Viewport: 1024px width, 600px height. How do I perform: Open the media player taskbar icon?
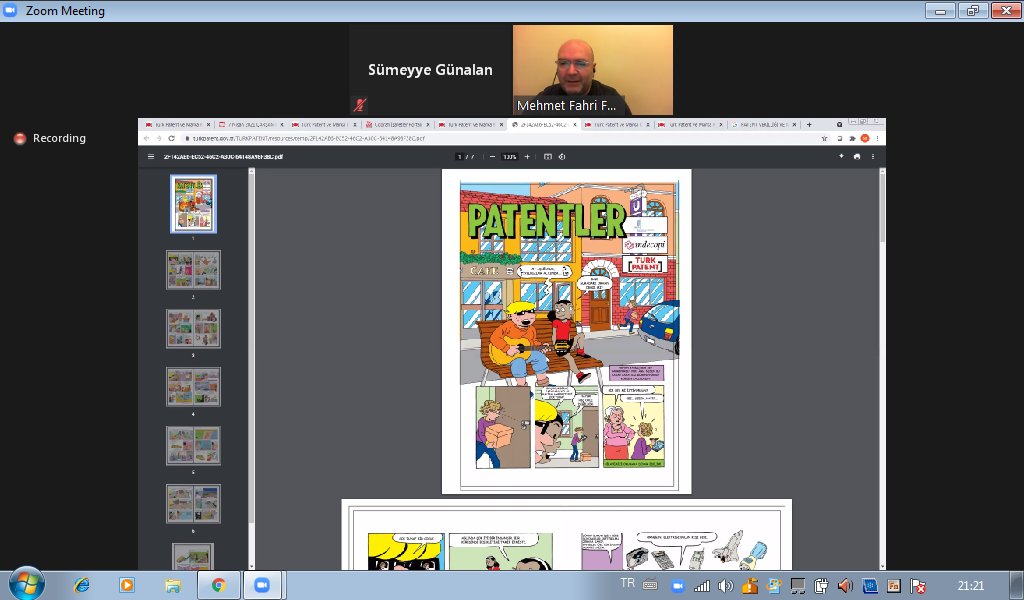(127, 585)
